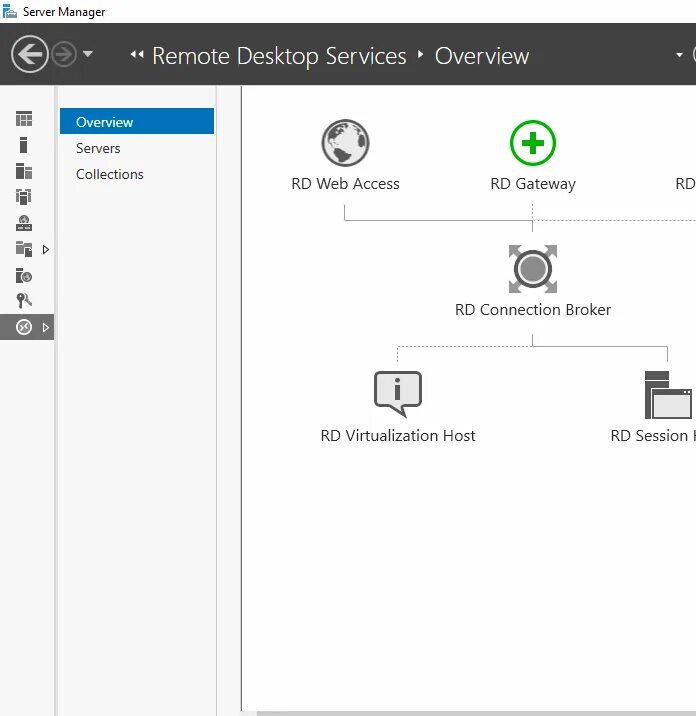Viewport: 696px width, 716px height.
Task: Open the fourth server-group sidebar icon
Action: [24, 197]
